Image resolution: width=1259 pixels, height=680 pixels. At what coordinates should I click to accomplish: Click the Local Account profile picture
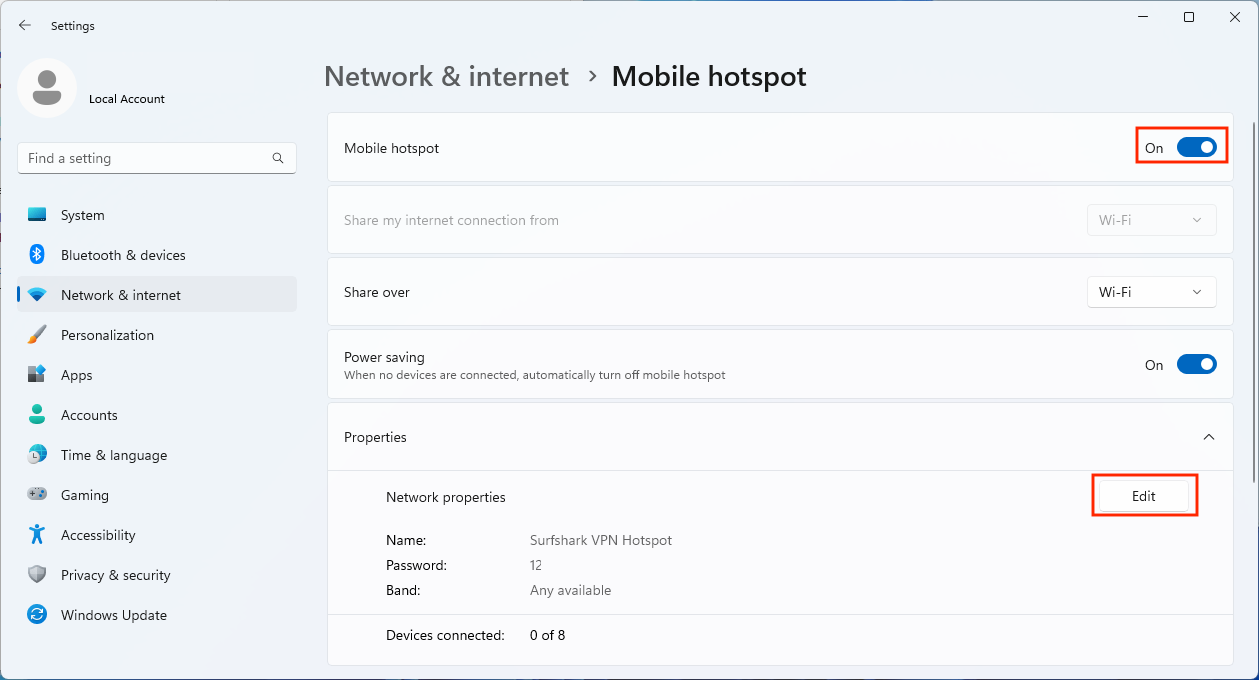pyautogui.click(x=47, y=89)
